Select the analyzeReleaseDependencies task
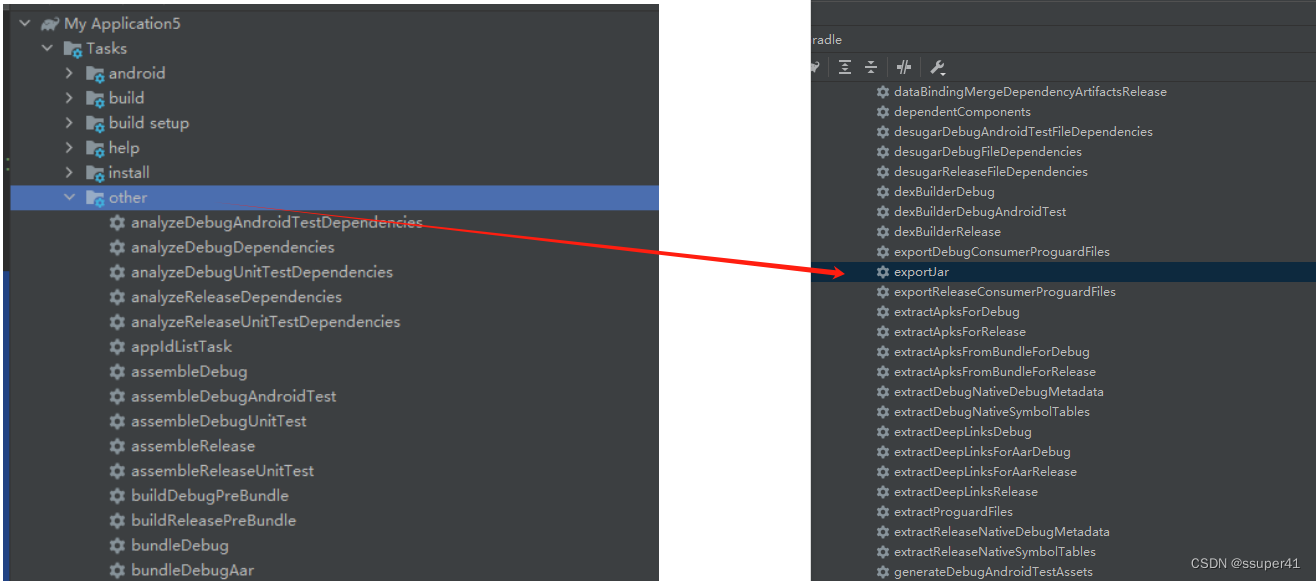The width and height of the screenshot is (1316, 581). coord(236,297)
